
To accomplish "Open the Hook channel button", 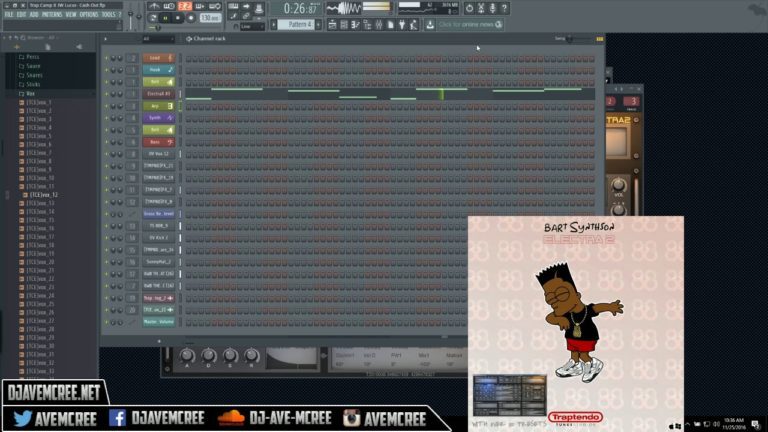I will (x=158, y=70).
